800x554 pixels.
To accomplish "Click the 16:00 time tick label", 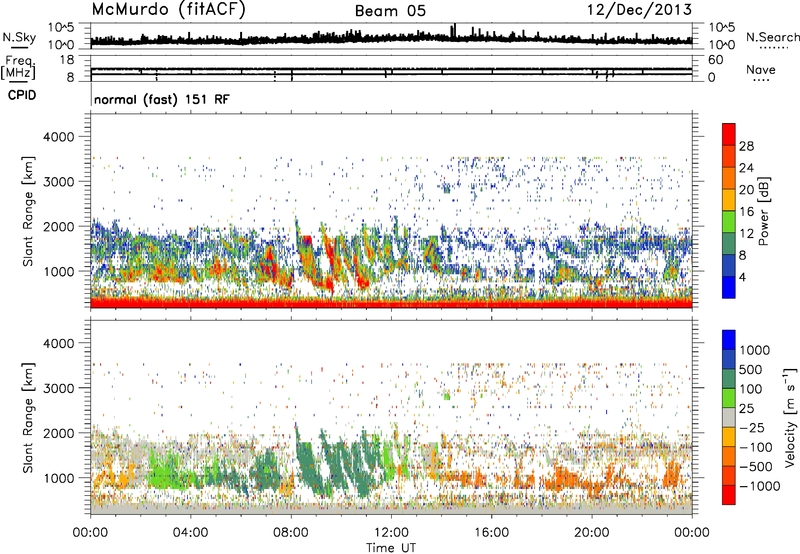I will pyautogui.click(x=491, y=533).
